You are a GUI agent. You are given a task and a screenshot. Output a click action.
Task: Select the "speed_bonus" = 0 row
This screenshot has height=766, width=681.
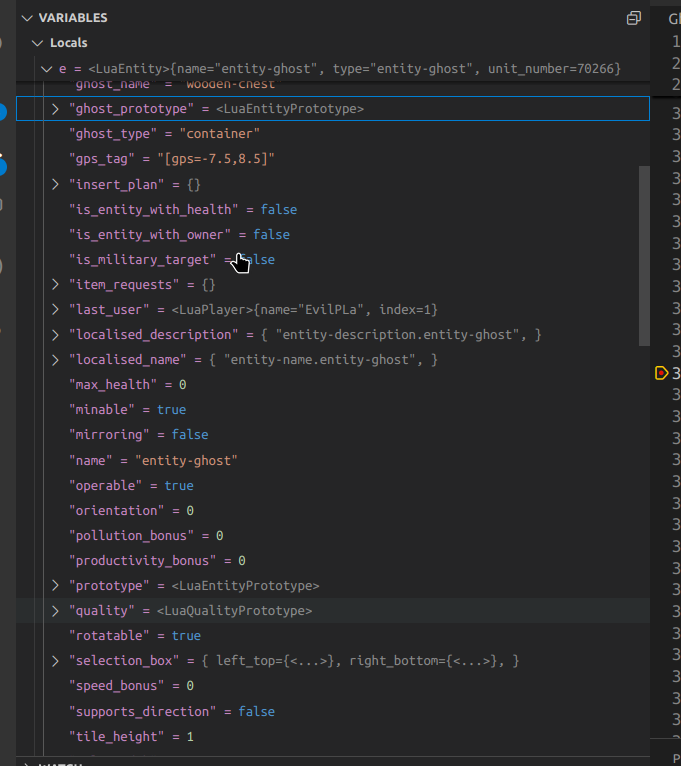[333, 685]
